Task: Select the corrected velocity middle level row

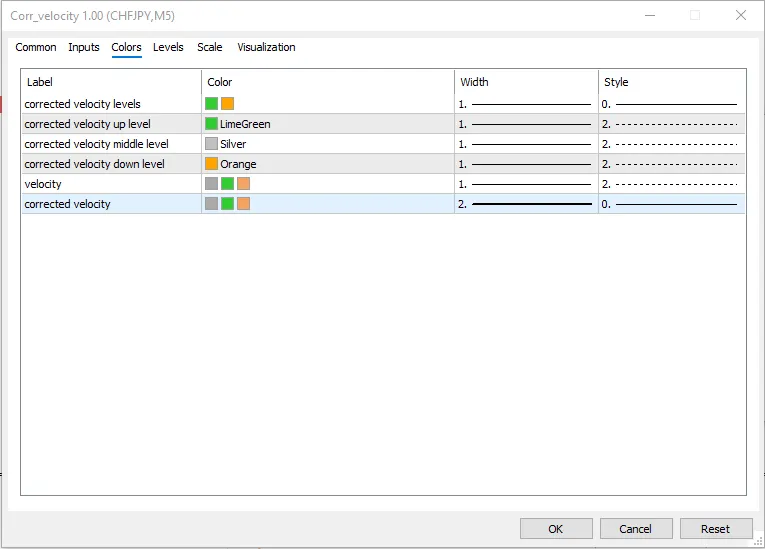Action: point(96,144)
